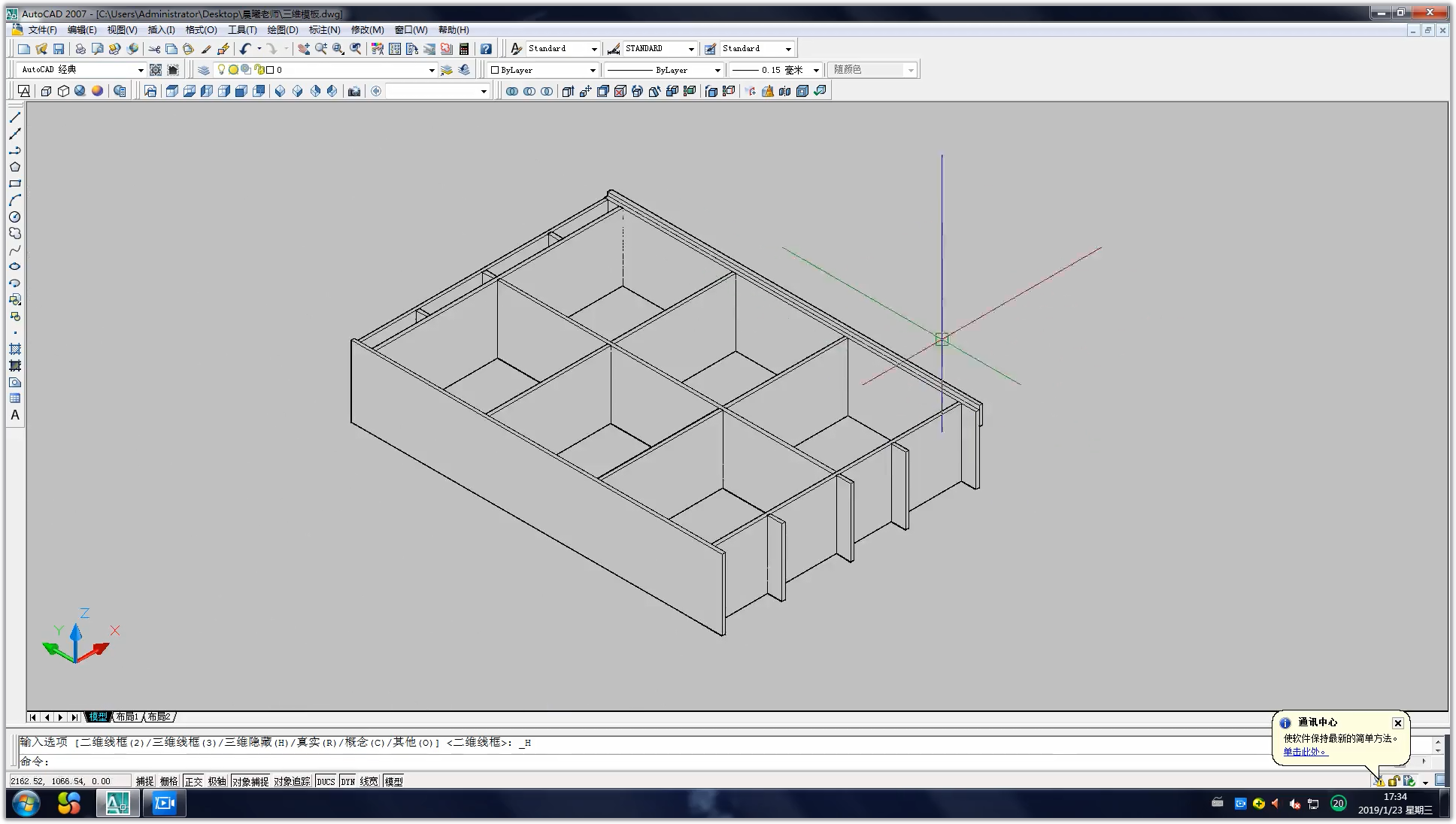Viewport: 1456px width, 824px height.
Task: Click the Zoom realtime magnifier icon
Action: [321, 49]
